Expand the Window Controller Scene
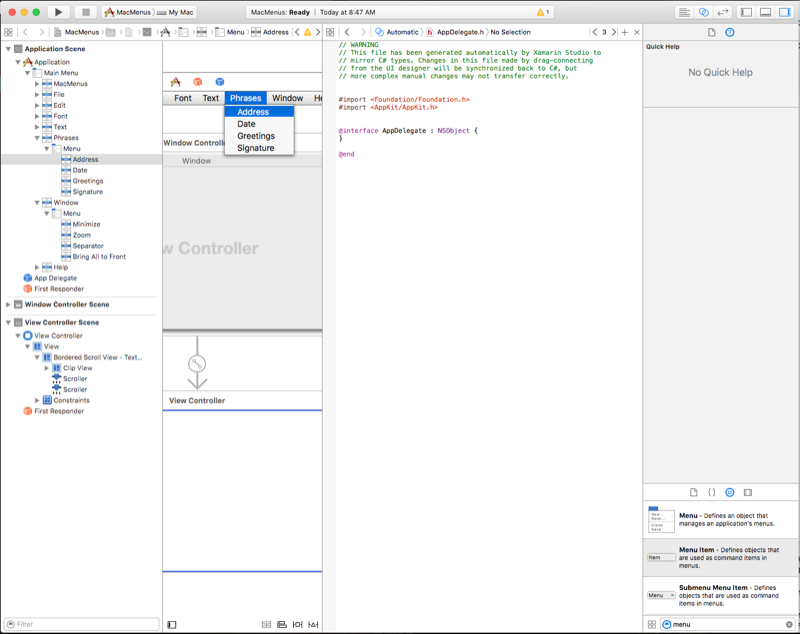The width and height of the screenshot is (800, 634). 9,305
